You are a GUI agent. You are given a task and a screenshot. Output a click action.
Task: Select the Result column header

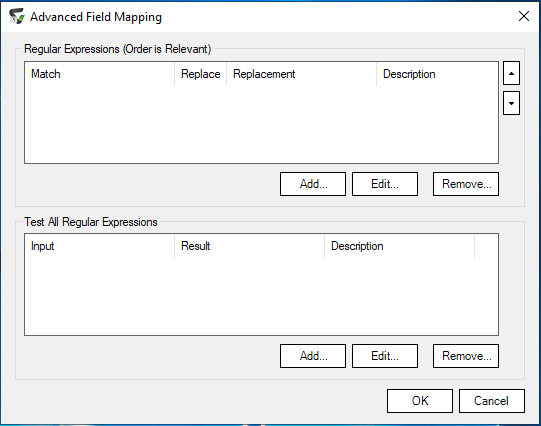point(249,246)
